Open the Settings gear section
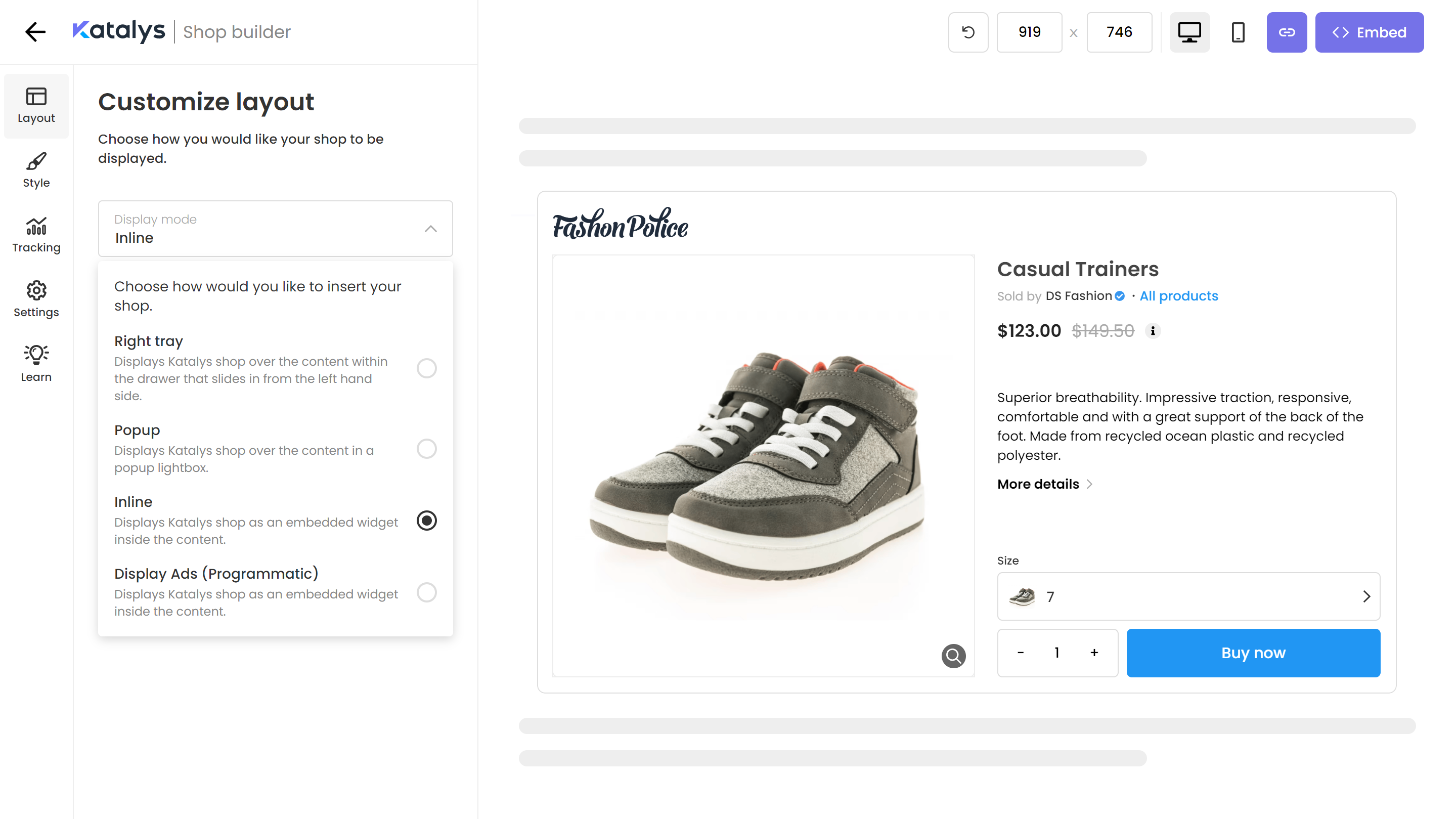 pos(36,299)
